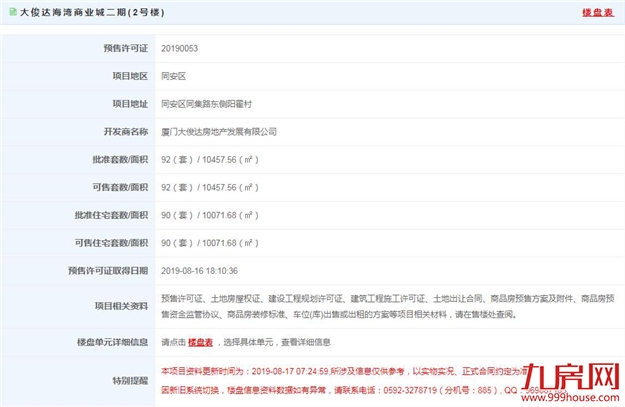Click the 预售许可证 row label
This screenshot has height=407, width=625.
(x=126, y=48)
